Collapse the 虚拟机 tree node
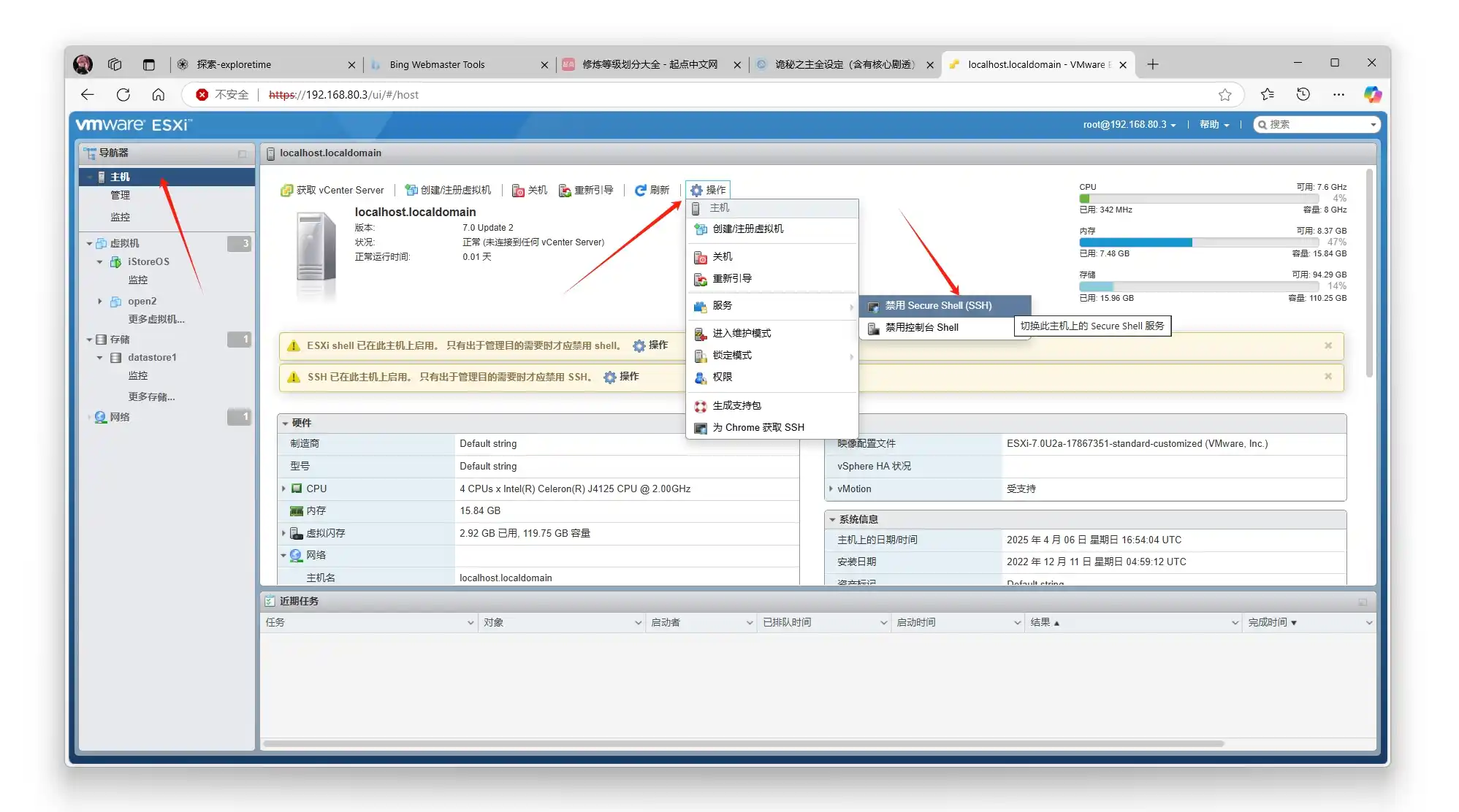Viewport: 1459px width, 812px height. pyautogui.click(x=89, y=243)
